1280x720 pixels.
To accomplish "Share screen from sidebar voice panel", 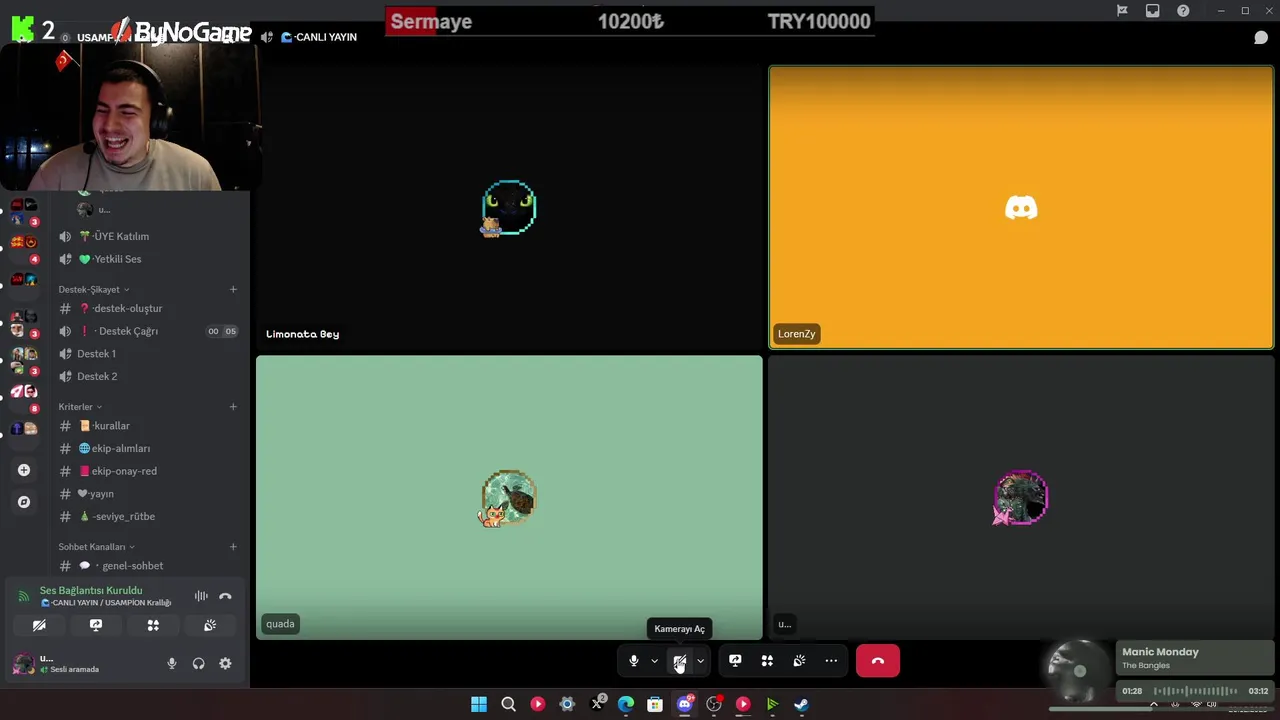I will pos(96,625).
